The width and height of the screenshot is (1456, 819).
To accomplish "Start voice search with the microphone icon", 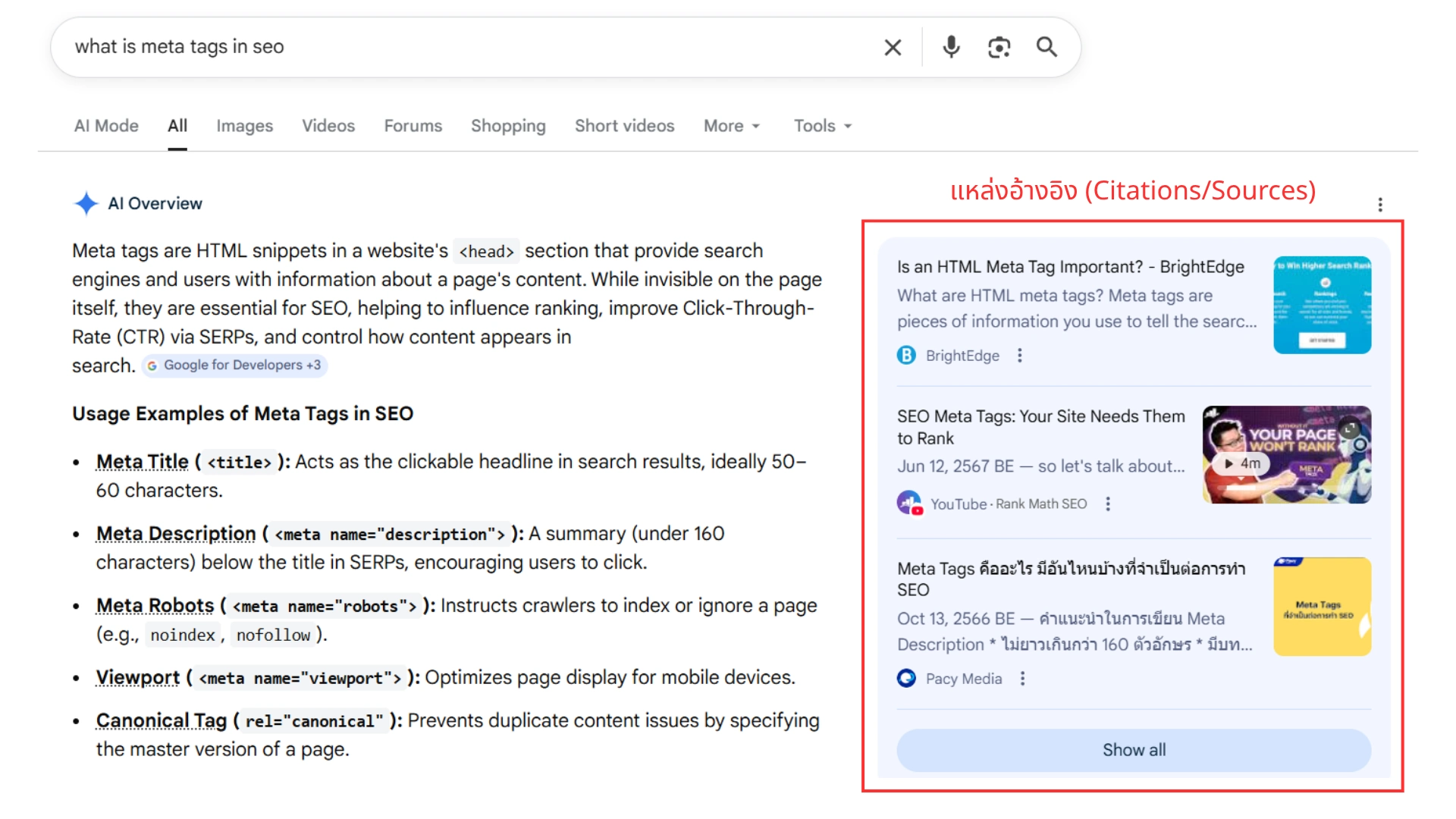I will (951, 47).
